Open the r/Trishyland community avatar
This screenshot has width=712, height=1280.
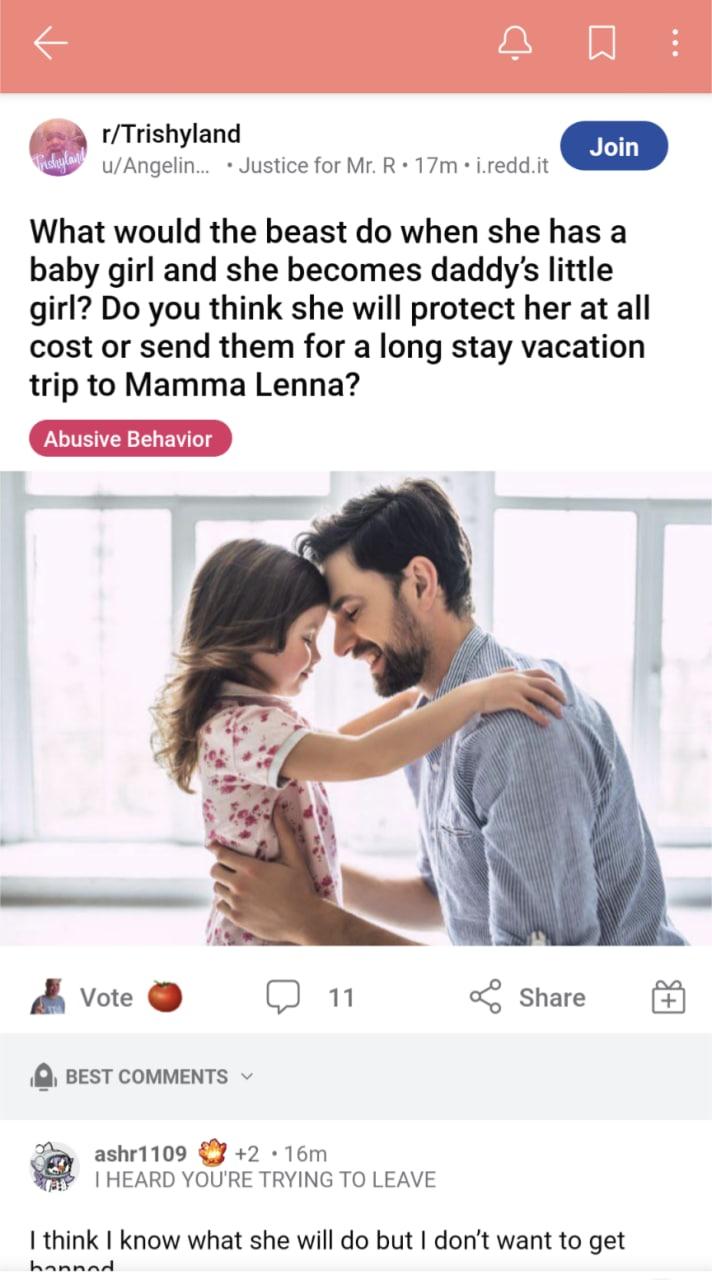pyautogui.click(x=58, y=148)
